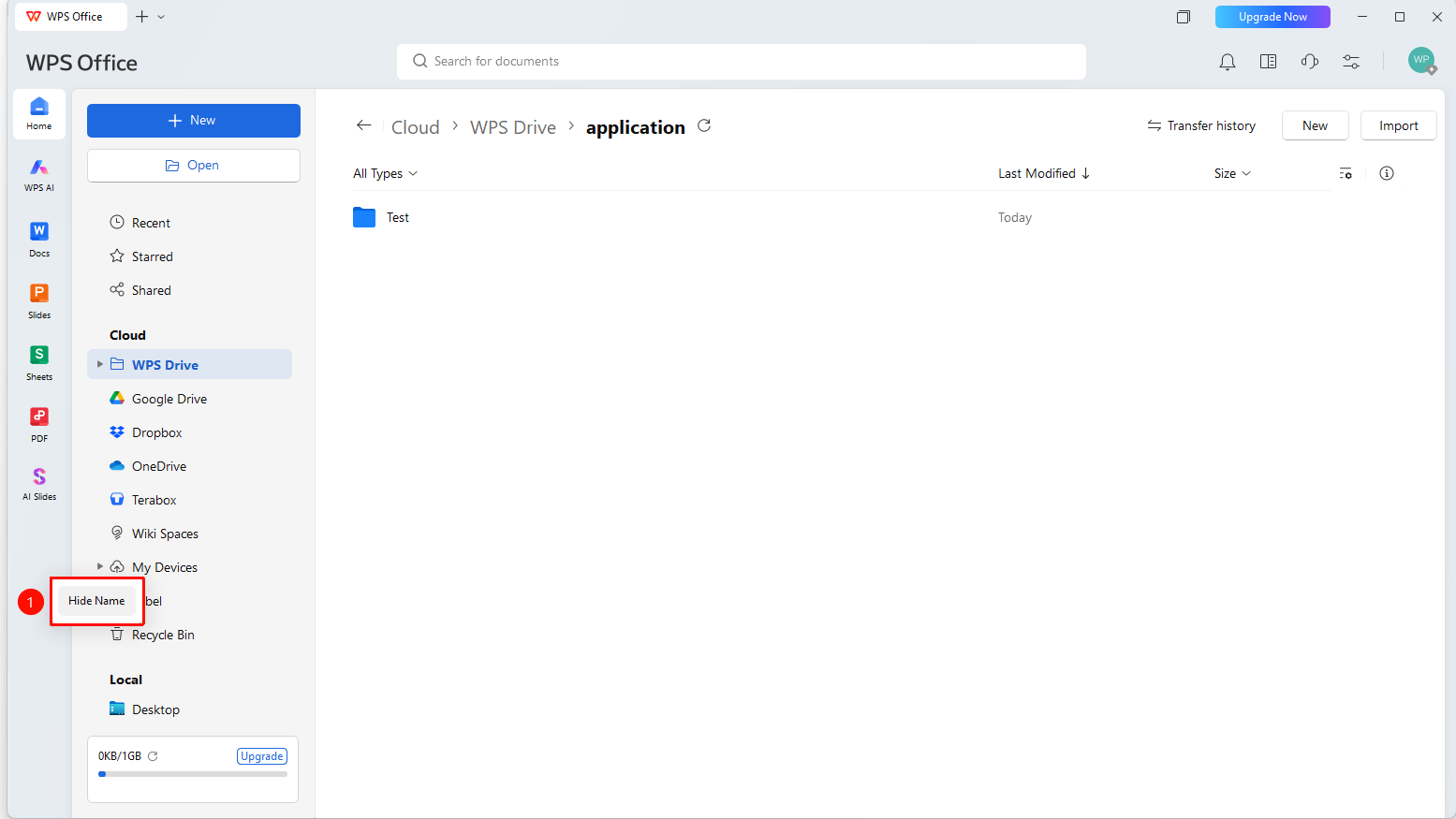Click the storage usage progress bar
1456x819 pixels.
coord(193,774)
